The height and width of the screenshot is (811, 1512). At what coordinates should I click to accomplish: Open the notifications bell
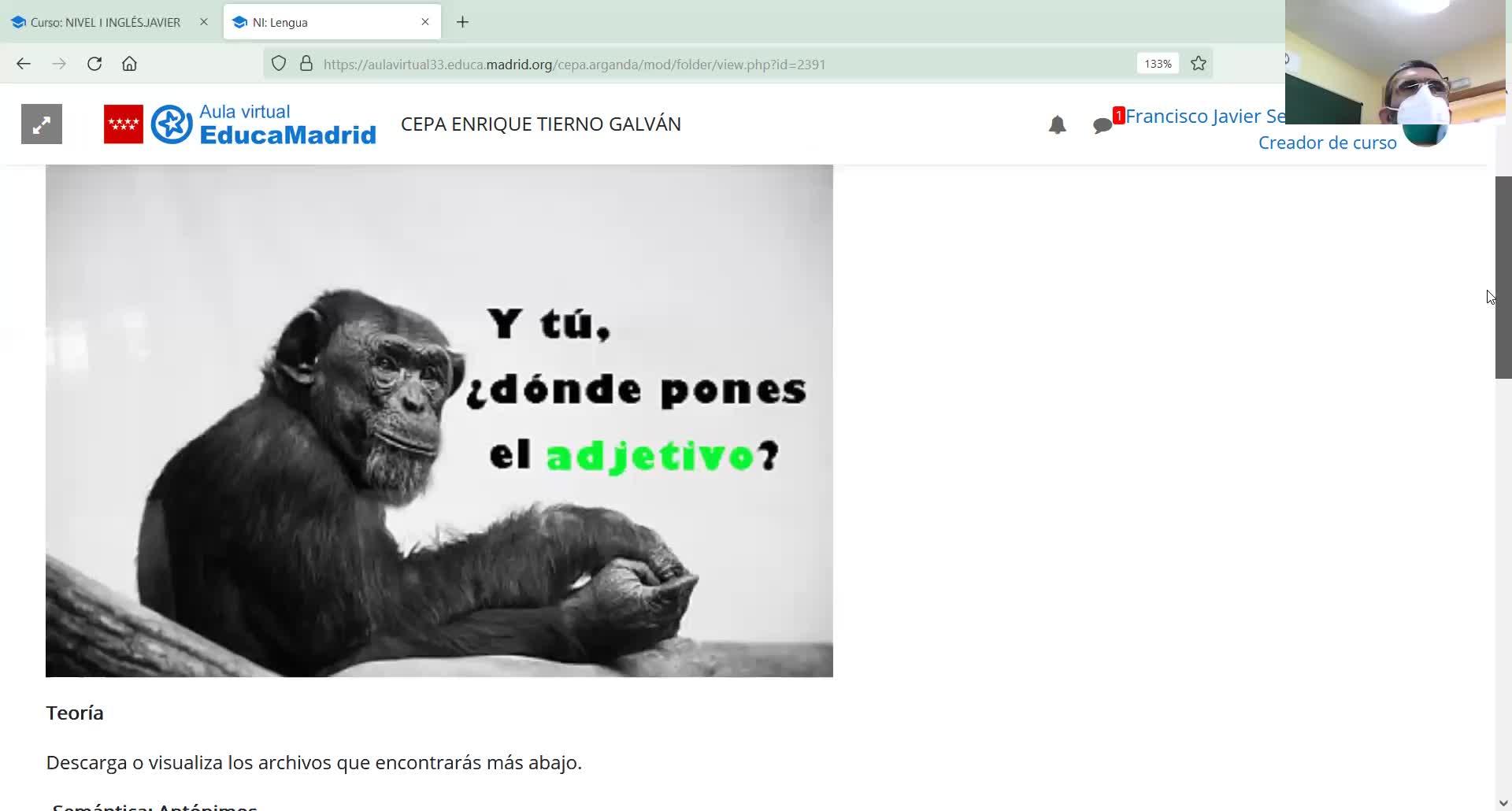point(1057,124)
